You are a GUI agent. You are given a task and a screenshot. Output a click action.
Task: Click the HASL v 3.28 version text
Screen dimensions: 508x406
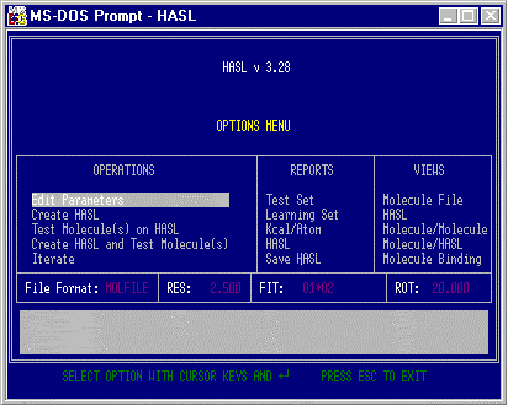256,67
